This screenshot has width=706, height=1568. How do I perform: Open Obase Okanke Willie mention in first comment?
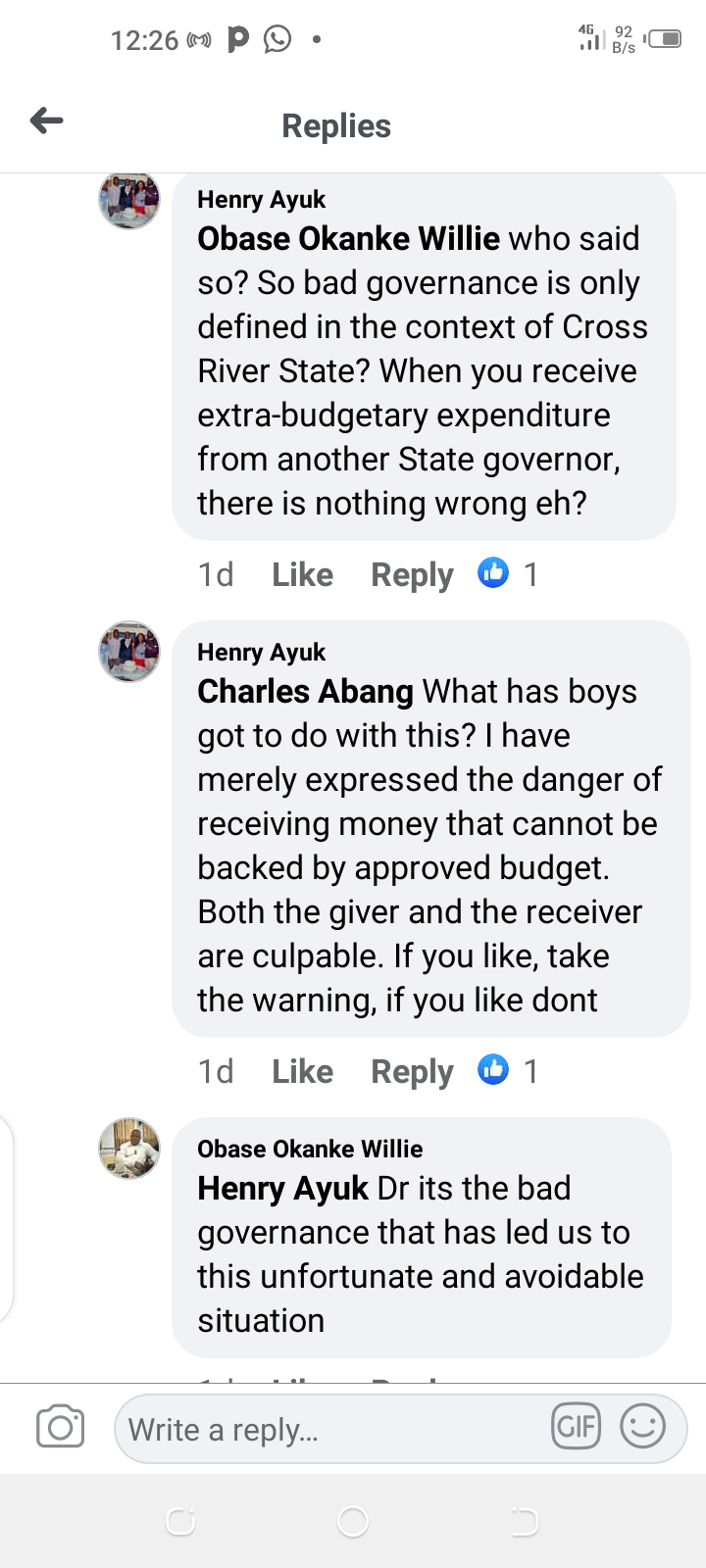pos(348,239)
